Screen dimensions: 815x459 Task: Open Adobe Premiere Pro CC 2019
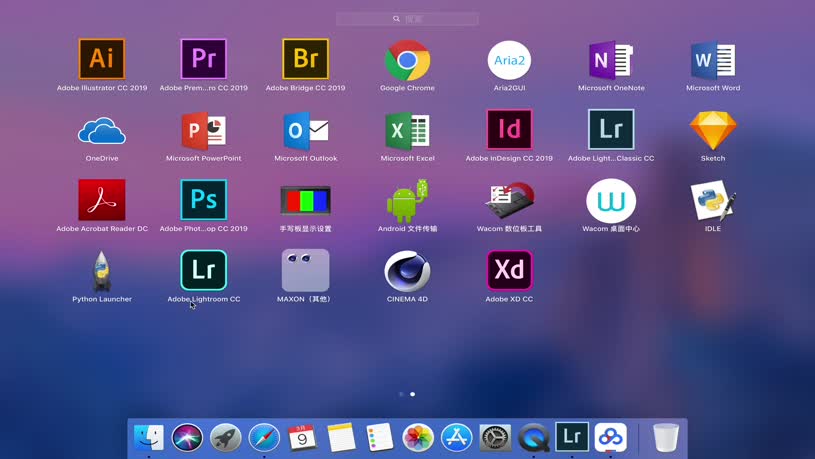coord(204,59)
